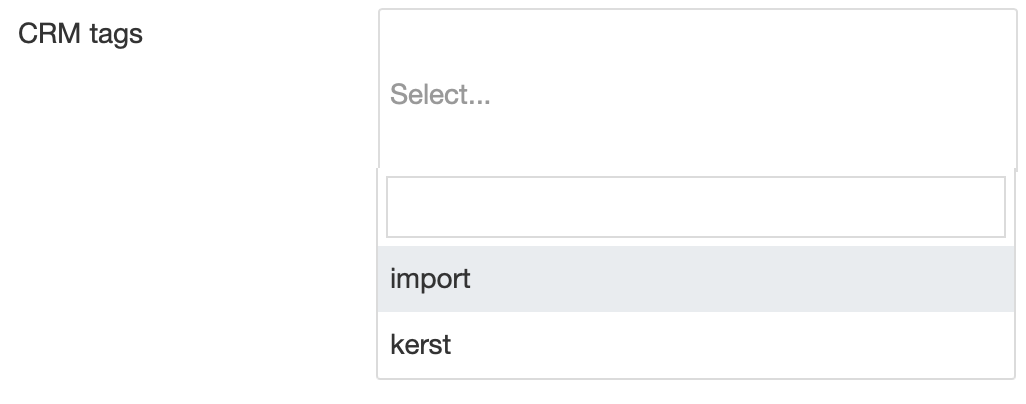Click the "CRM tags" field label
This screenshot has width=1026, height=404.
(81, 34)
